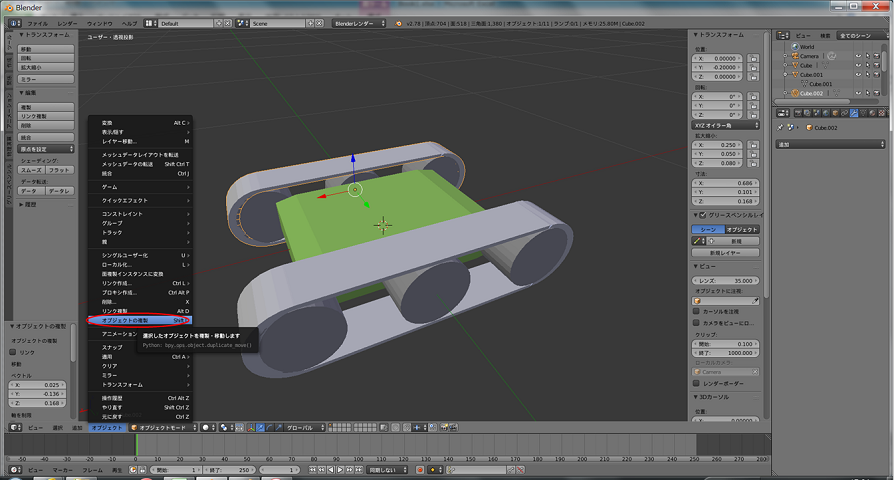
Task: Open the 原点を設定 dropdown in the tool shelf
Action: (x=46, y=149)
